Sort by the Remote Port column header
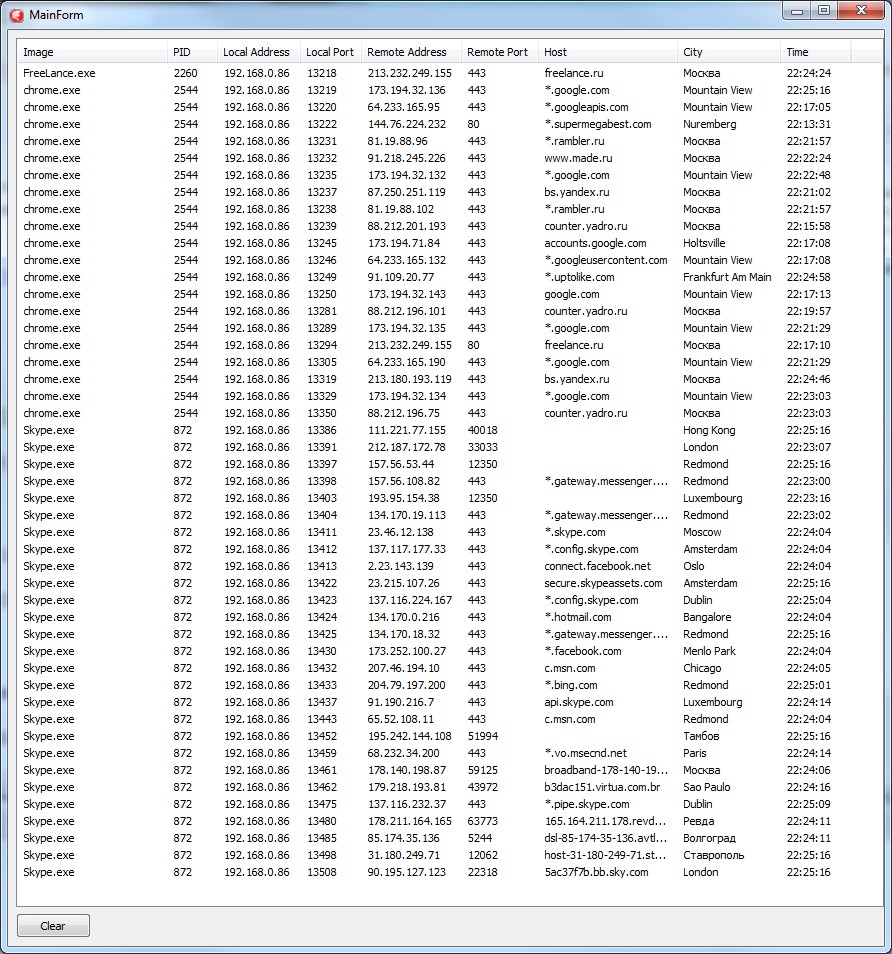The image size is (892, 954). [500, 52]
